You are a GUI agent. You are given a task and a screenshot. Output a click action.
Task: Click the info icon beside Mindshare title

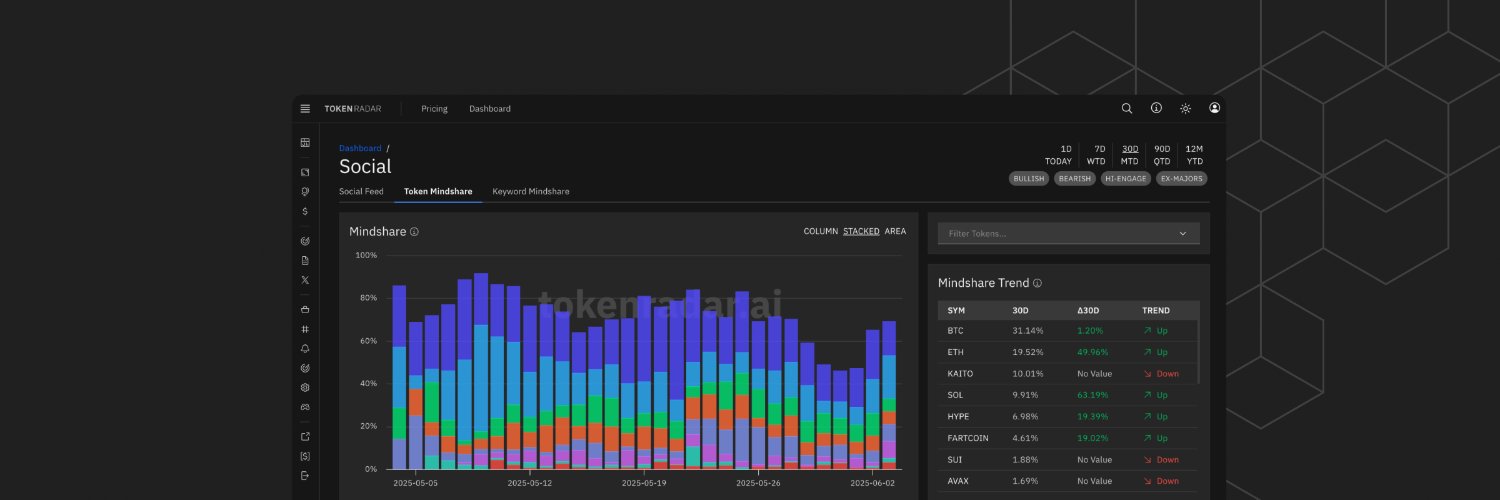(x=414, y=232)
